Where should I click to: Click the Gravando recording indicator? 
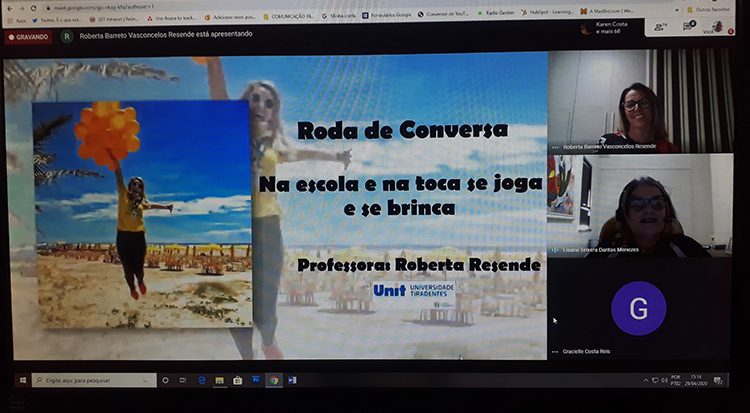click(x=27, y=36)
